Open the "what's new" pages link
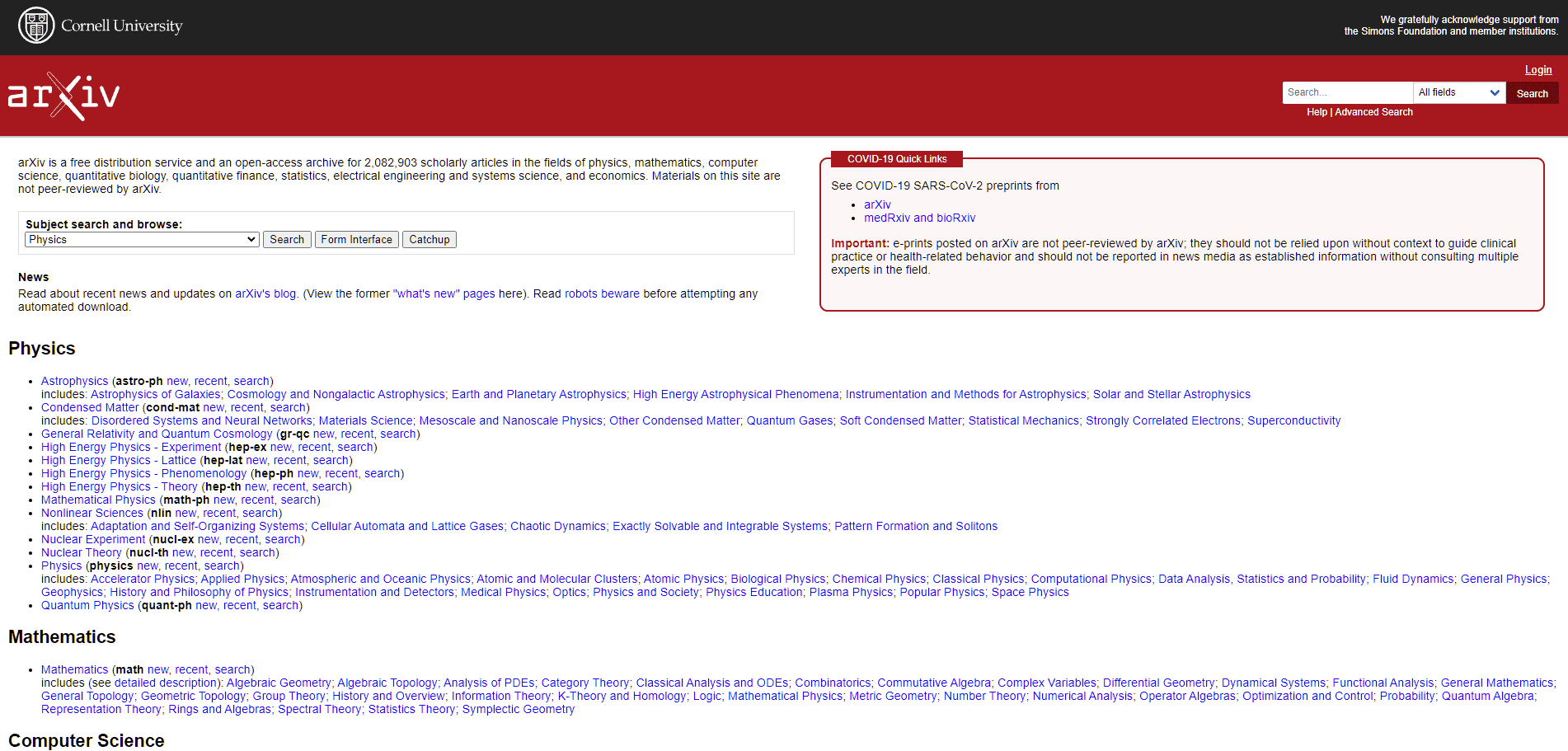Viewport: 1568px width, 751px height. tap(444, 293)
